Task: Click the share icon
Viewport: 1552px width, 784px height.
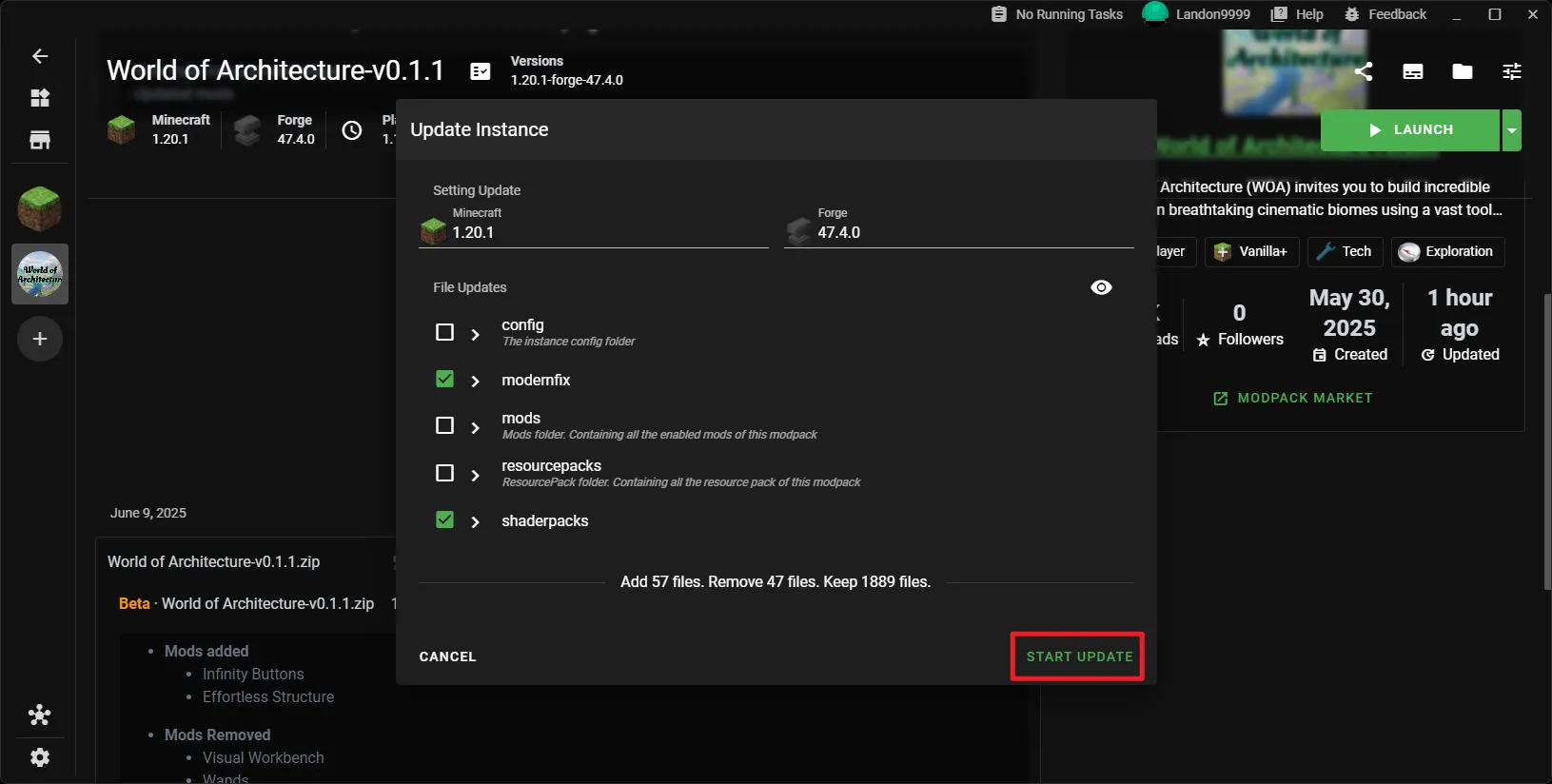Action: click(x=1364, y=71)
